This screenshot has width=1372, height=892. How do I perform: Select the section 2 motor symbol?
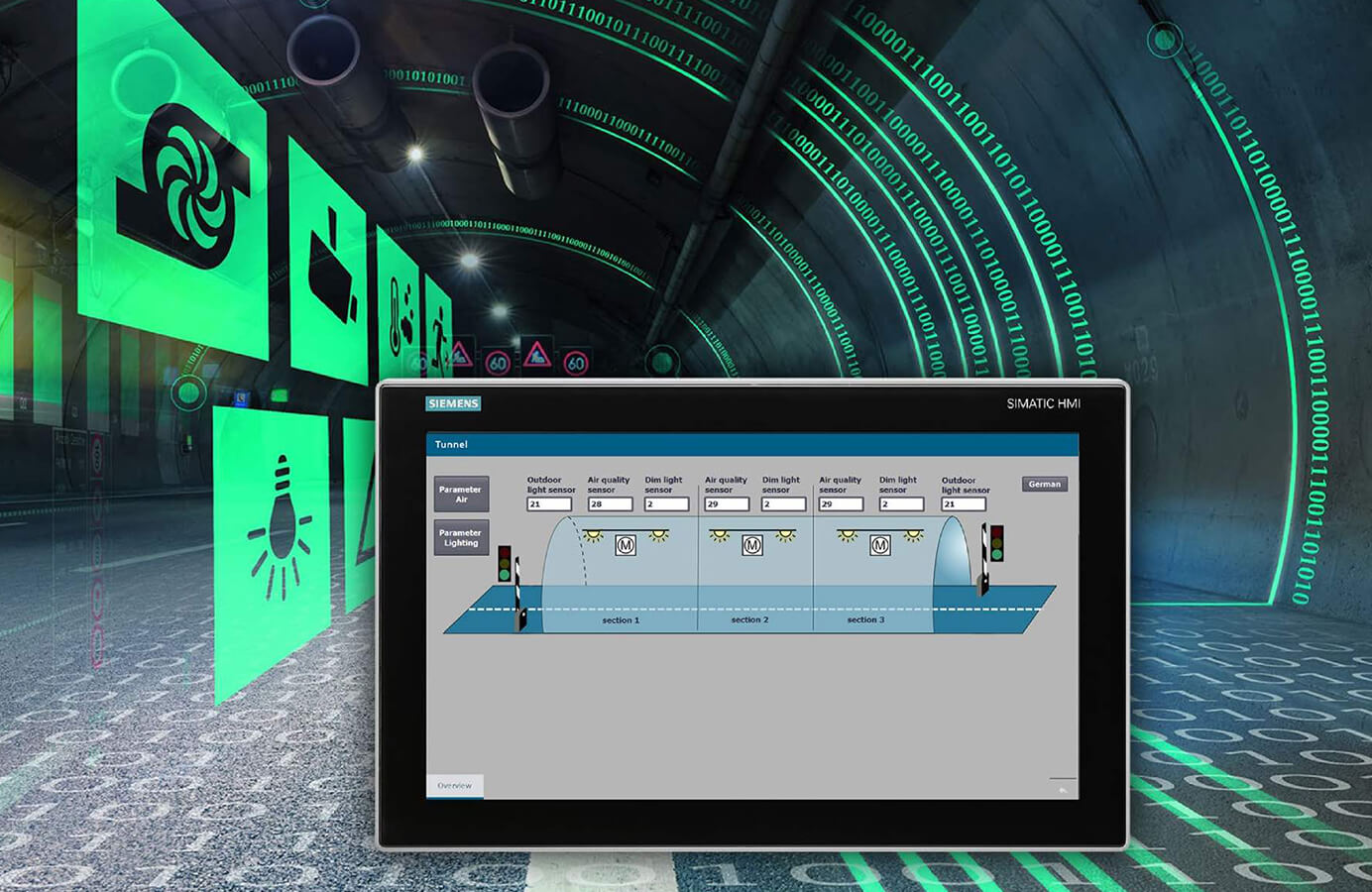(x=752, y=545)
